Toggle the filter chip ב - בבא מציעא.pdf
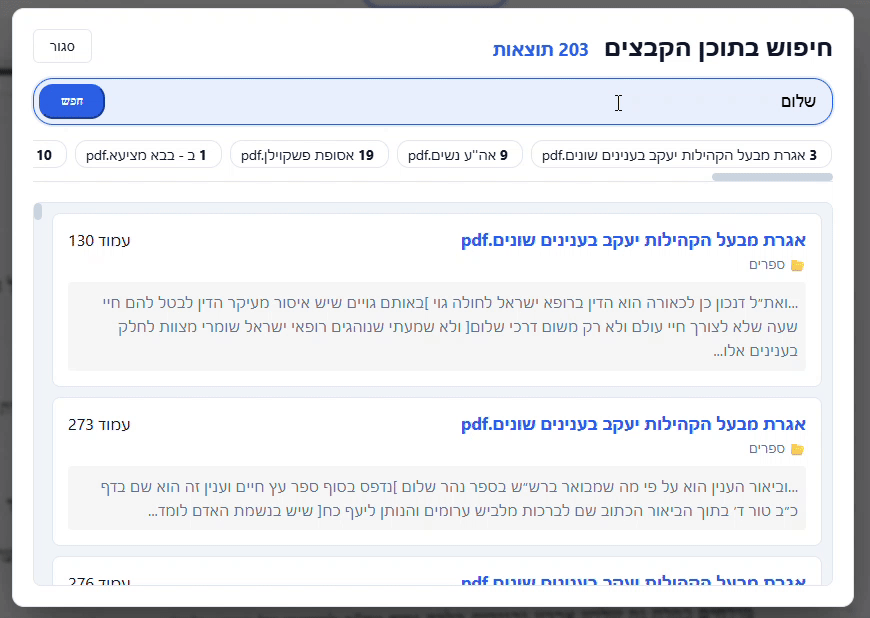This screenshot has width=870, height=618. (x=148, y=155)
